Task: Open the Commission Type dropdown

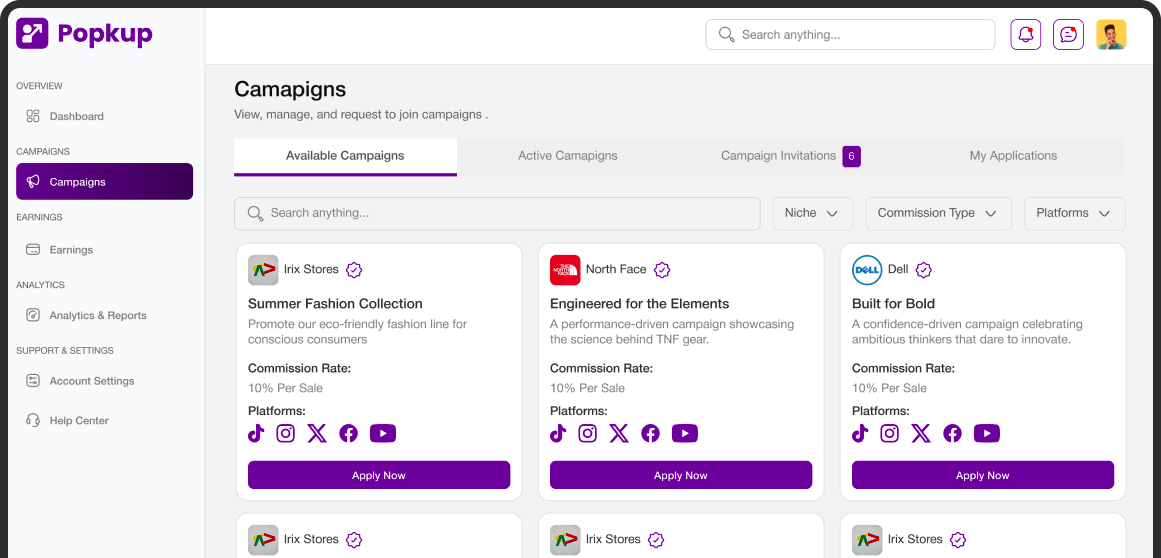Action: 937,213
